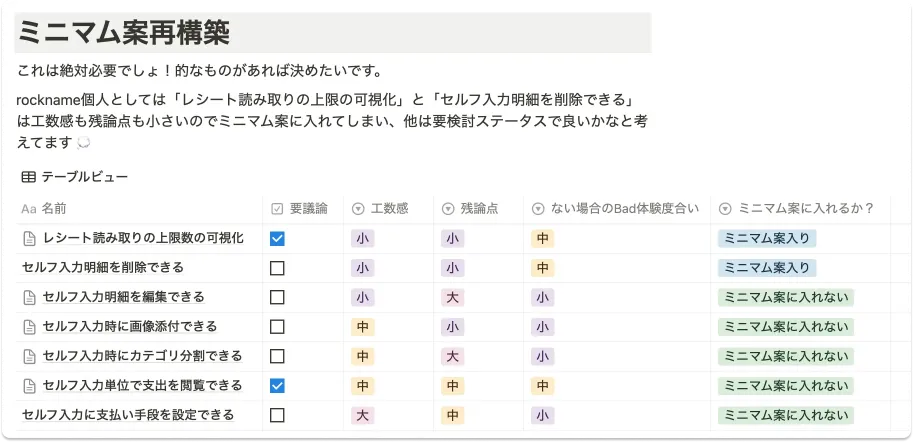Click the heading ミニマム案再構築
Image resolution: width=913 pixels, height=442 pixels.
pos(124,33)
